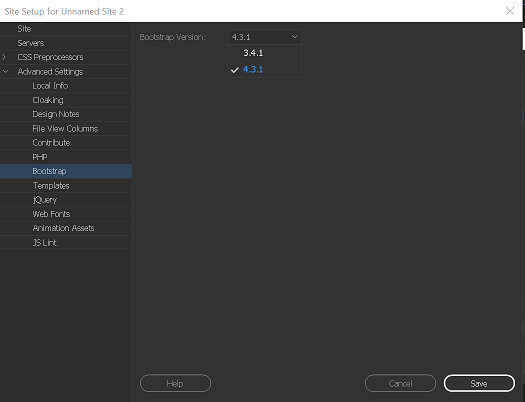Image resolution: width=525 pixels, height=402 pixels.
Task: Open the Bootstrap Version dropdown arrow
Action: coord(294,37)
